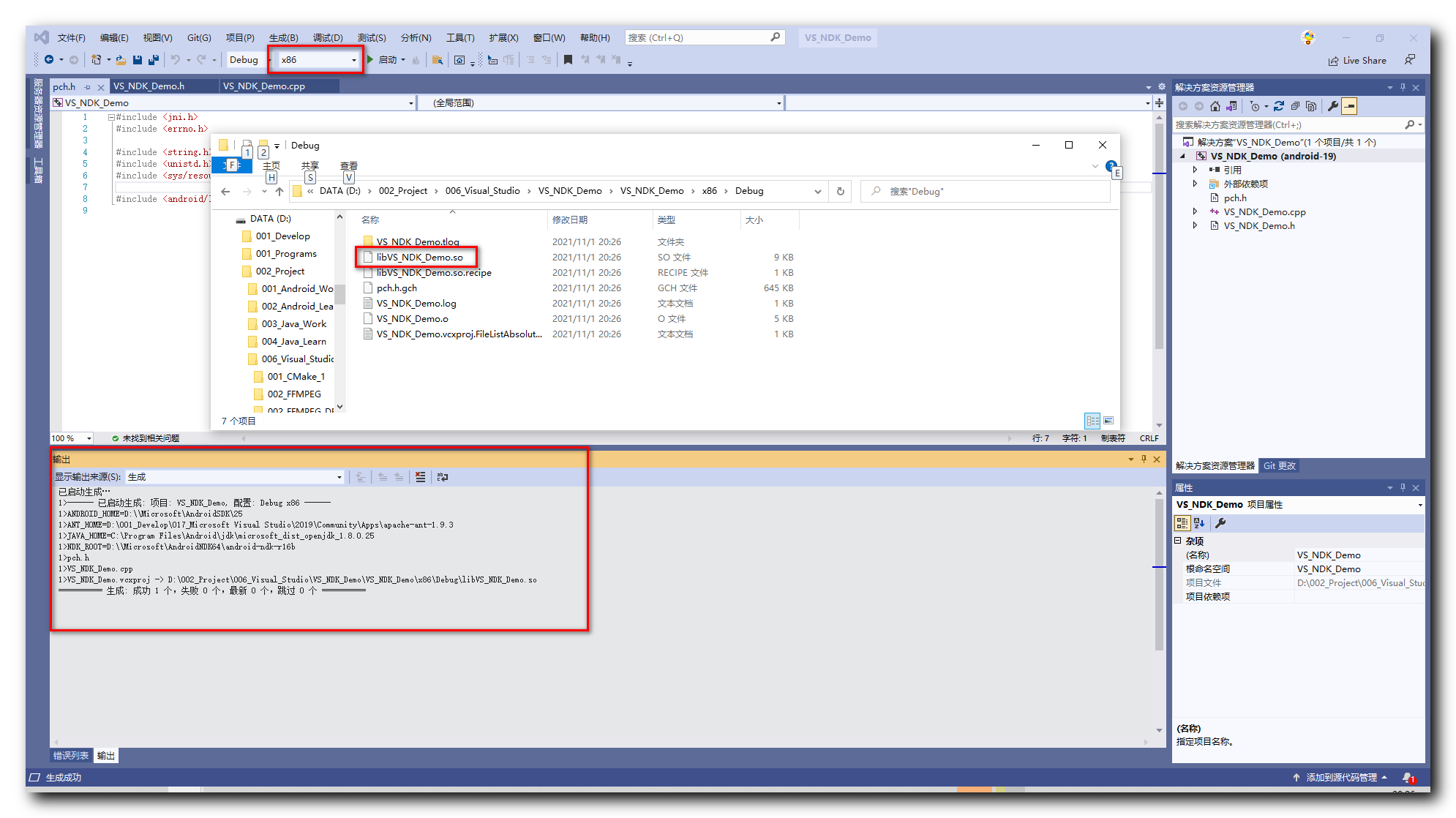Open the 工具(T) tools menu
The height and width of the screenshot is (818, 1456).
(460, 38)
